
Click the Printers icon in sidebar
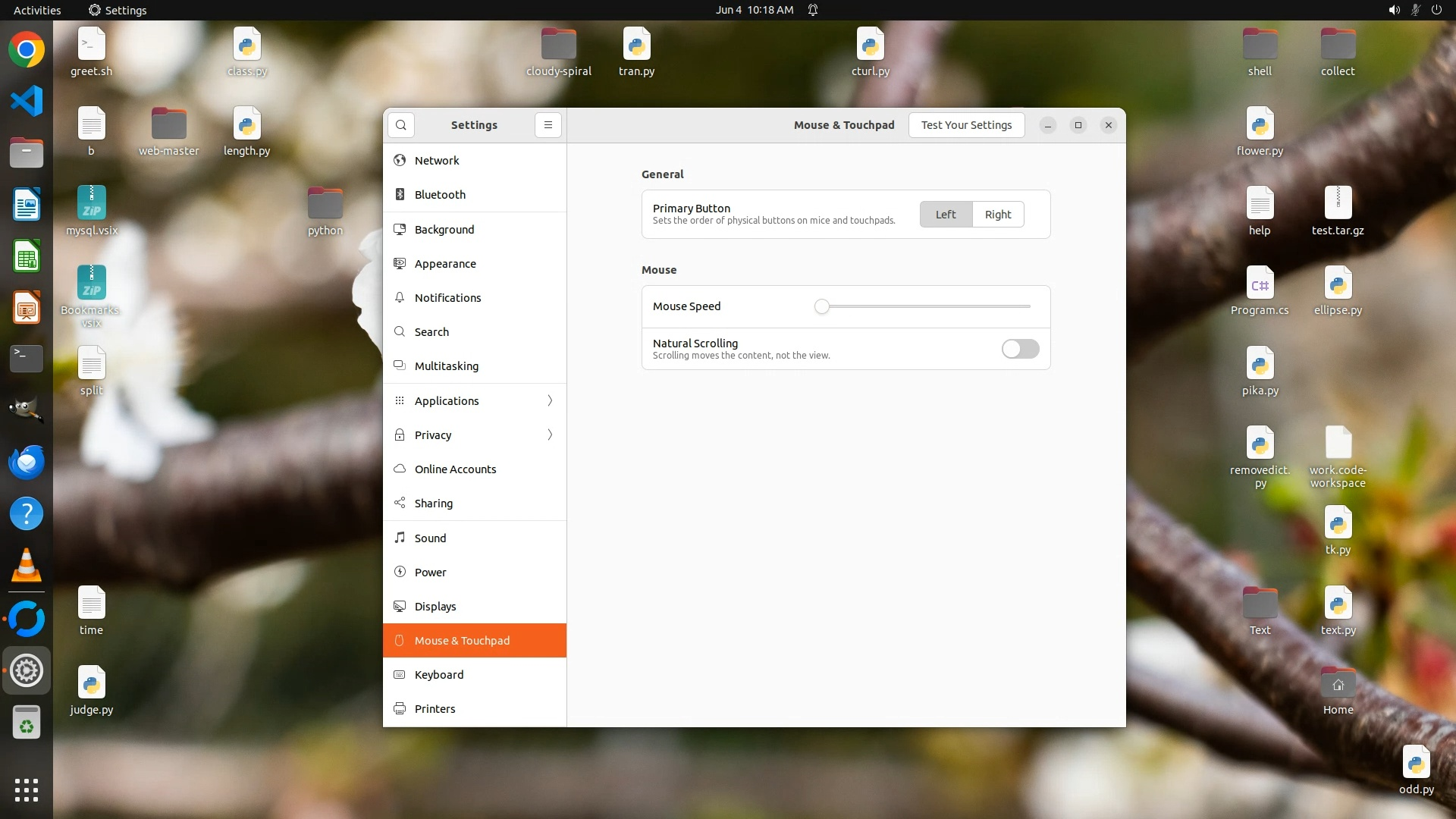pyautogui.click(x=400, y=709)
